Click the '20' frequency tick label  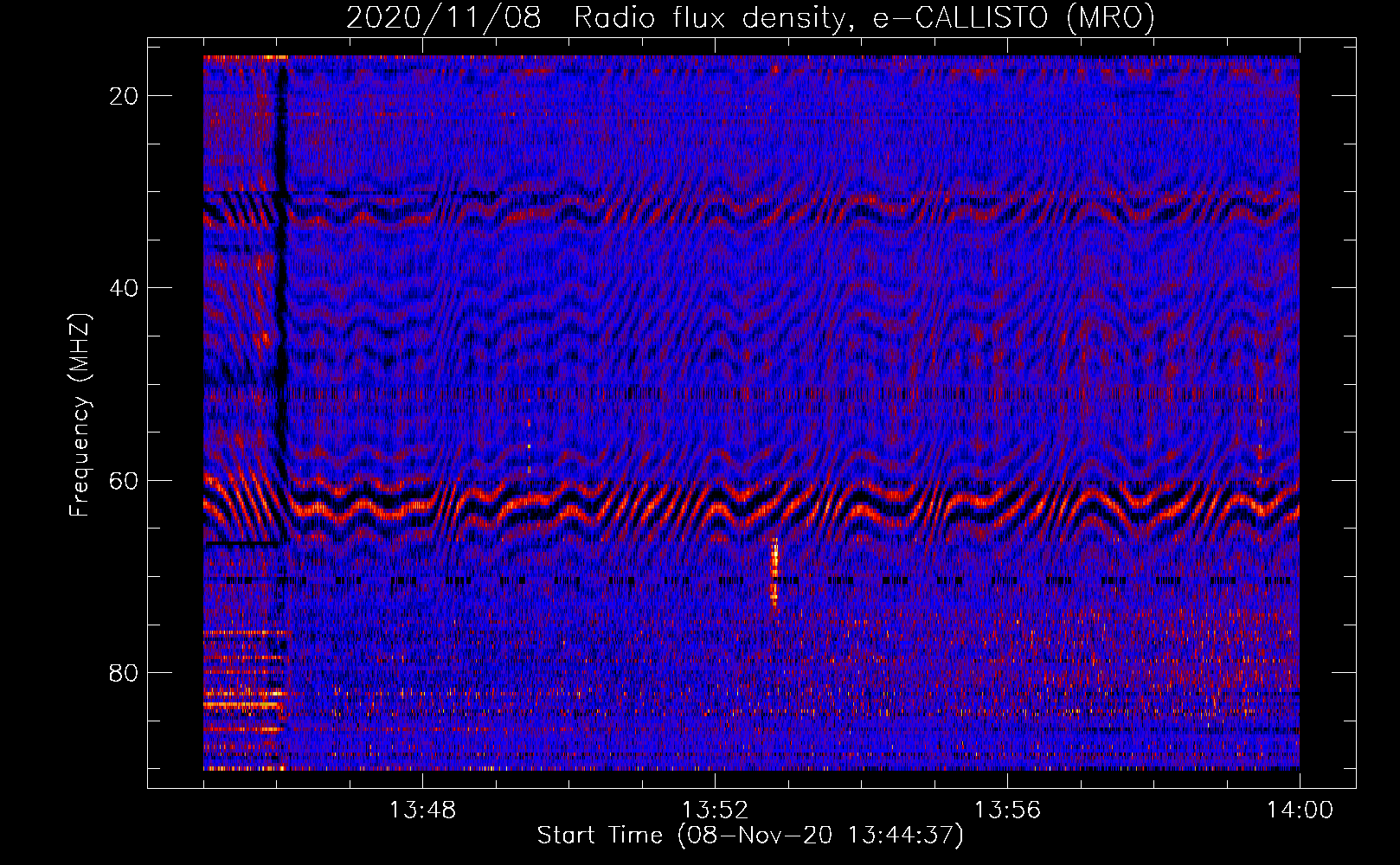(125, 96)
